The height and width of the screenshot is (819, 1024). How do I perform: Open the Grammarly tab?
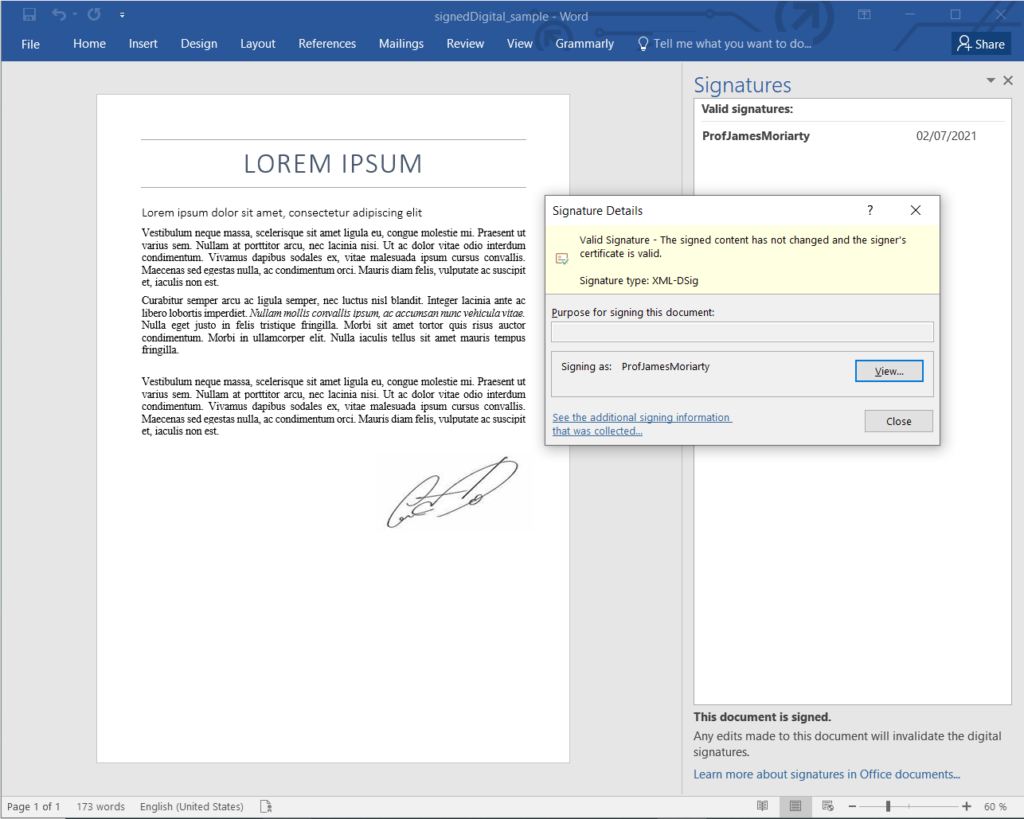584,44
